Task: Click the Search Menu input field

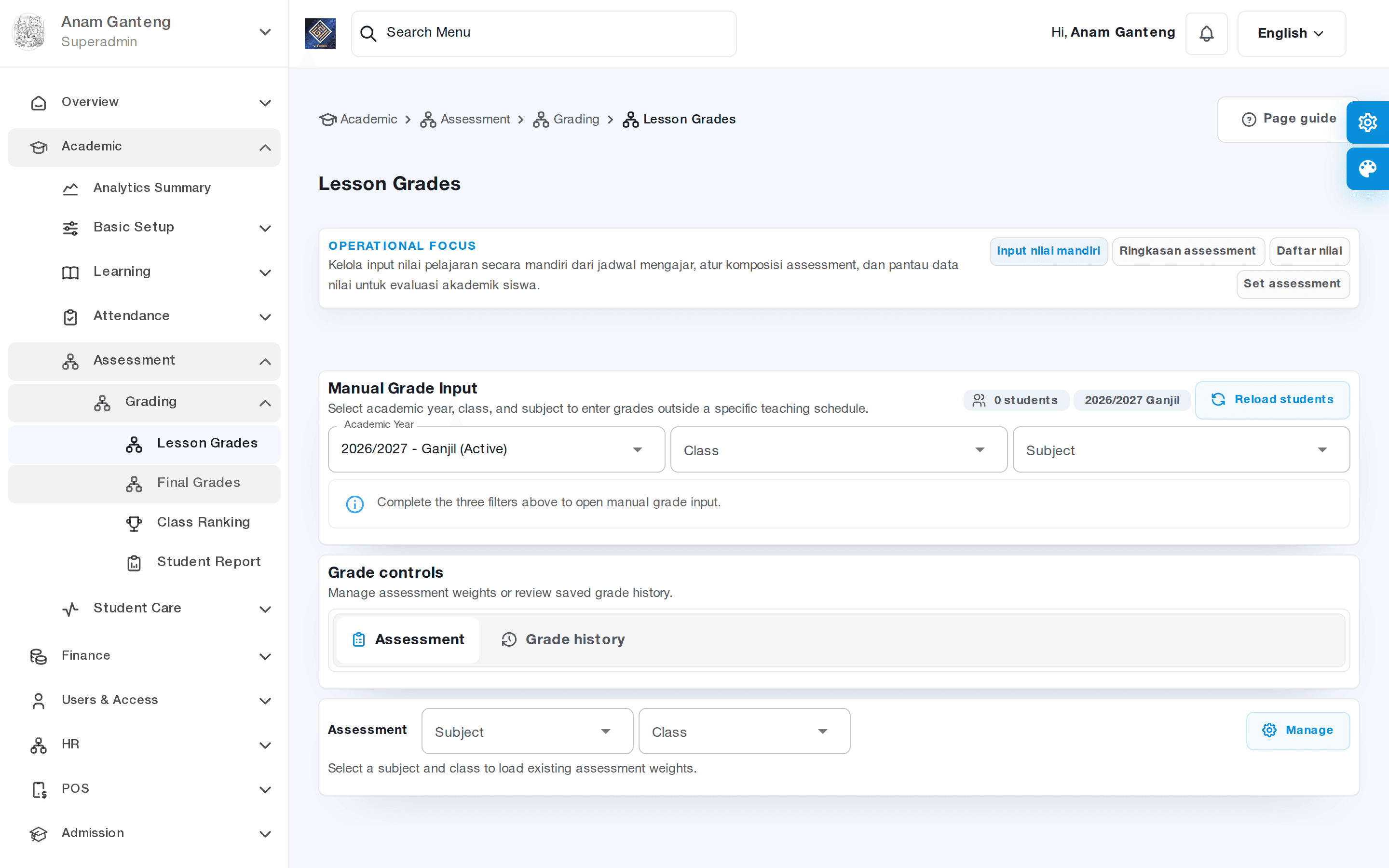Action: (544, 34)
